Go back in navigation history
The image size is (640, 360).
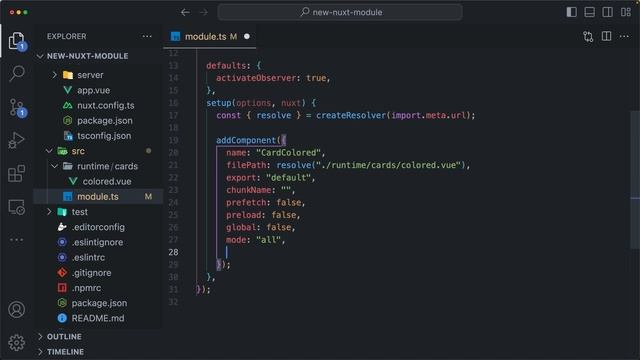(x=185, y=12)
